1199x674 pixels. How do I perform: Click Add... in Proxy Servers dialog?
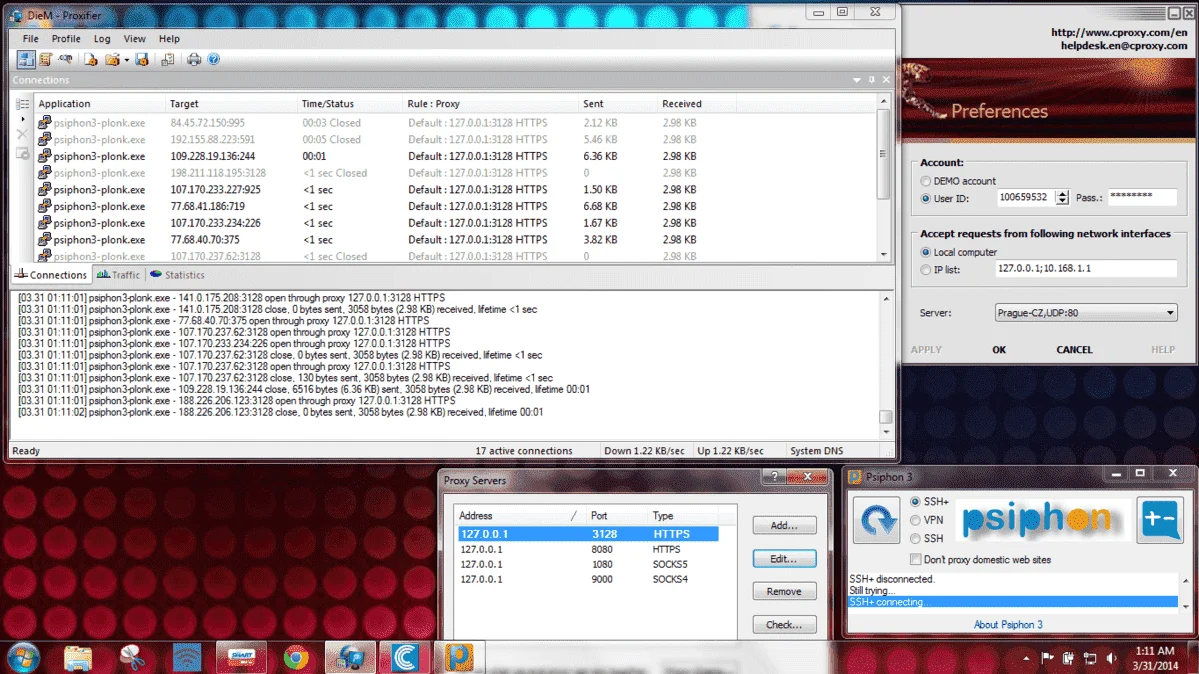[784, 526]
